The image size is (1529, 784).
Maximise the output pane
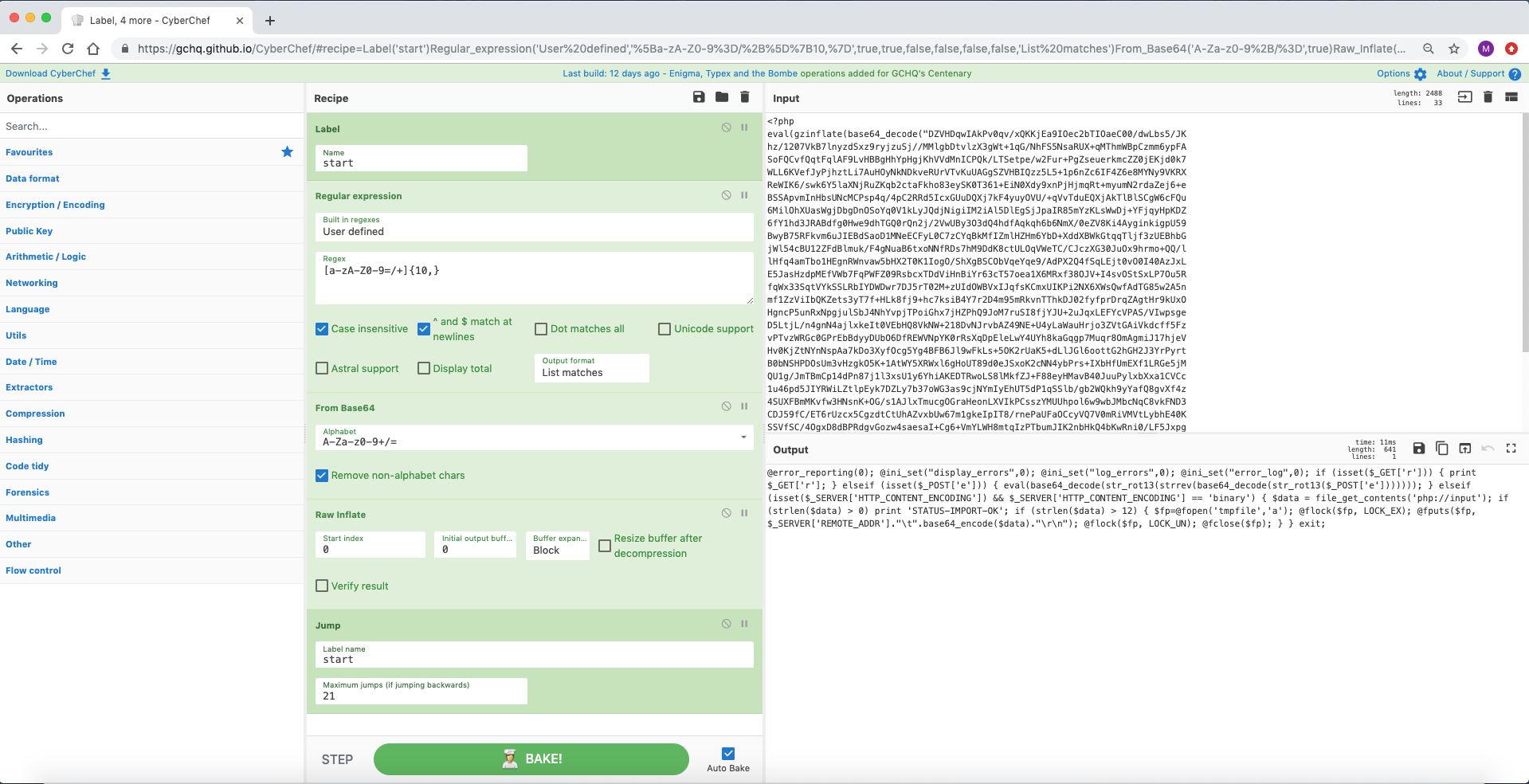tap(1511, 449)
